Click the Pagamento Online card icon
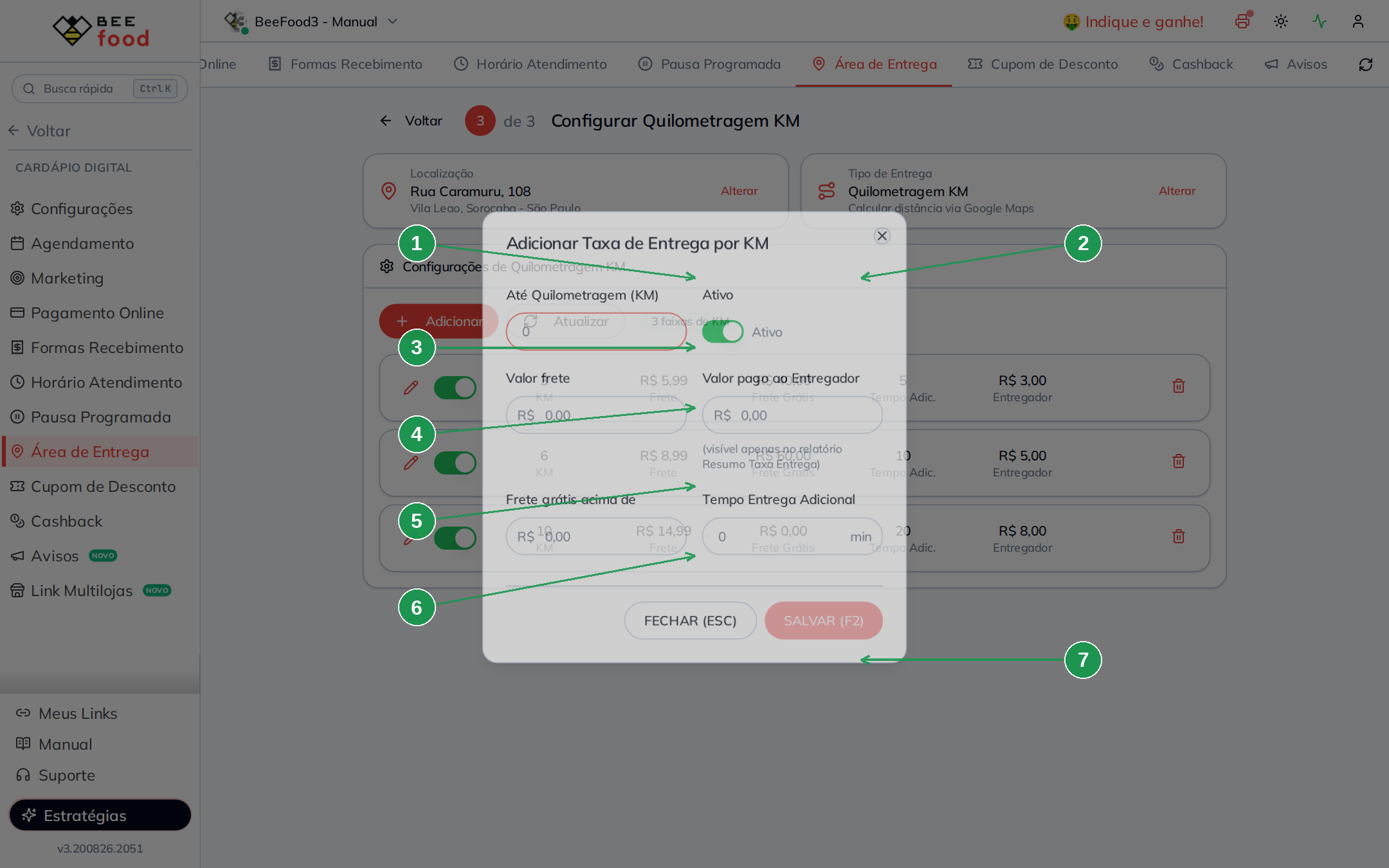Viewport: 1389px width, 868px height. click(17, 312)
